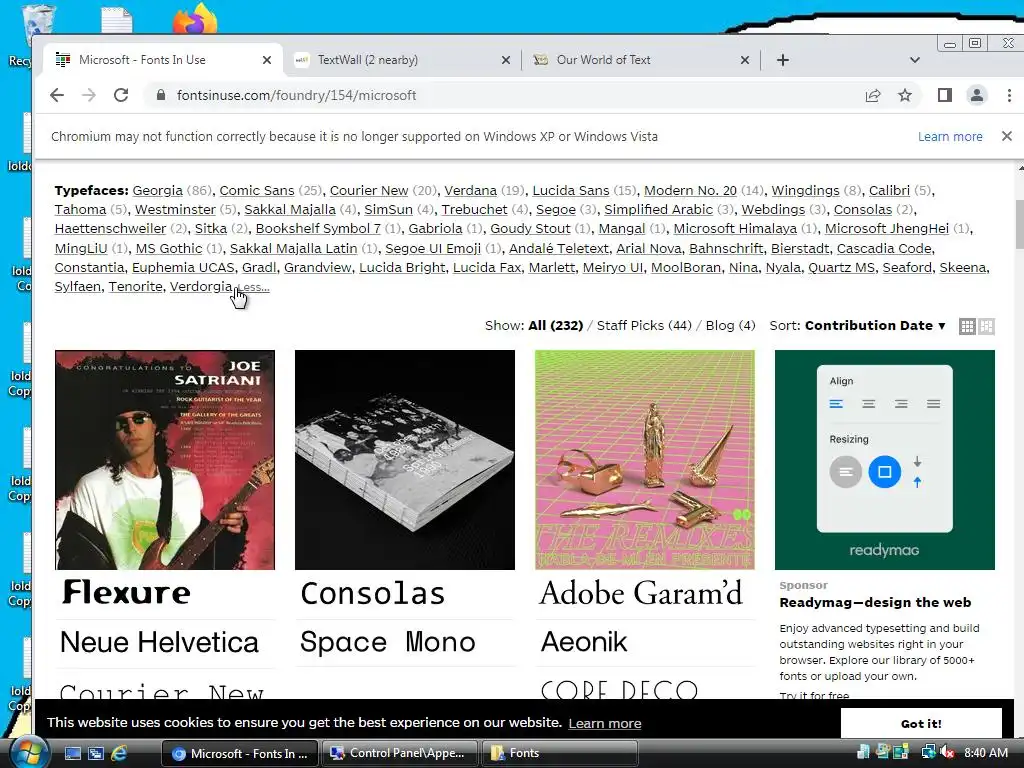Switch to the TextWall (2 nearby) tab
1024x768 pixels.
tap(402, 60)
